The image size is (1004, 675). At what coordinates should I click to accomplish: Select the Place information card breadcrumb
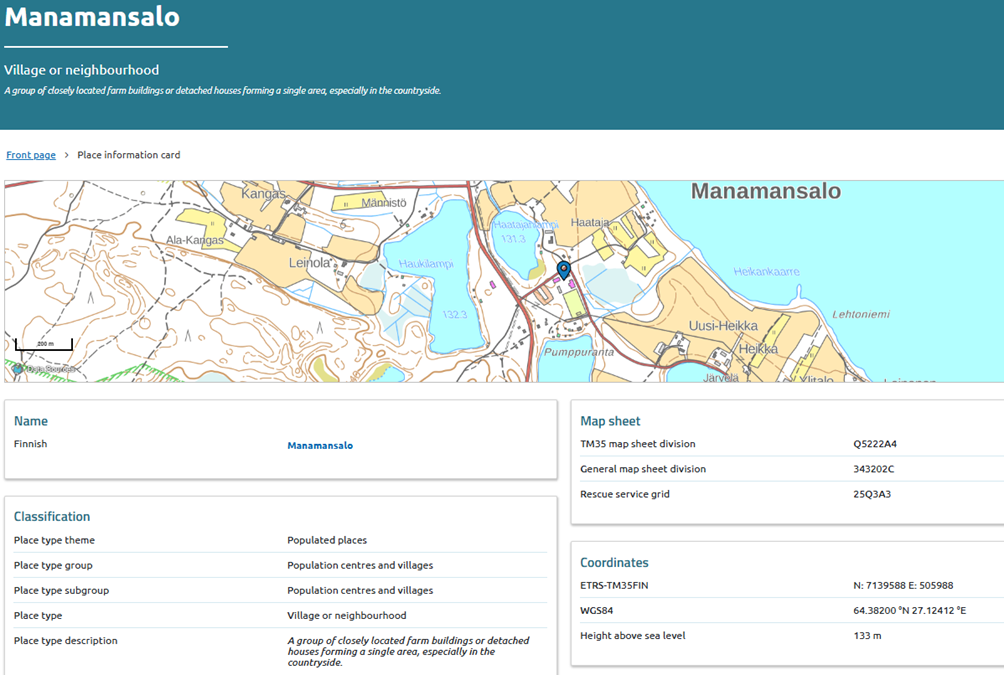click(x=129, y=155)
